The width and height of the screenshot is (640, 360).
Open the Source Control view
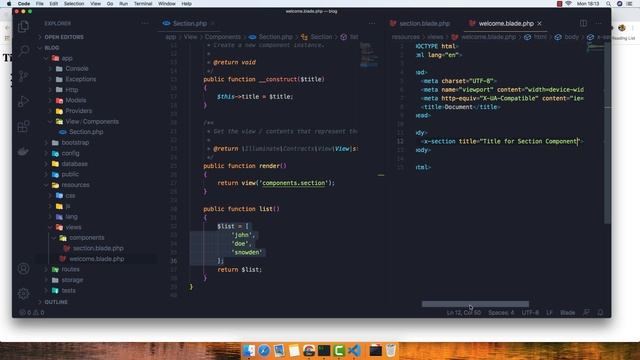tap(23, 76)
